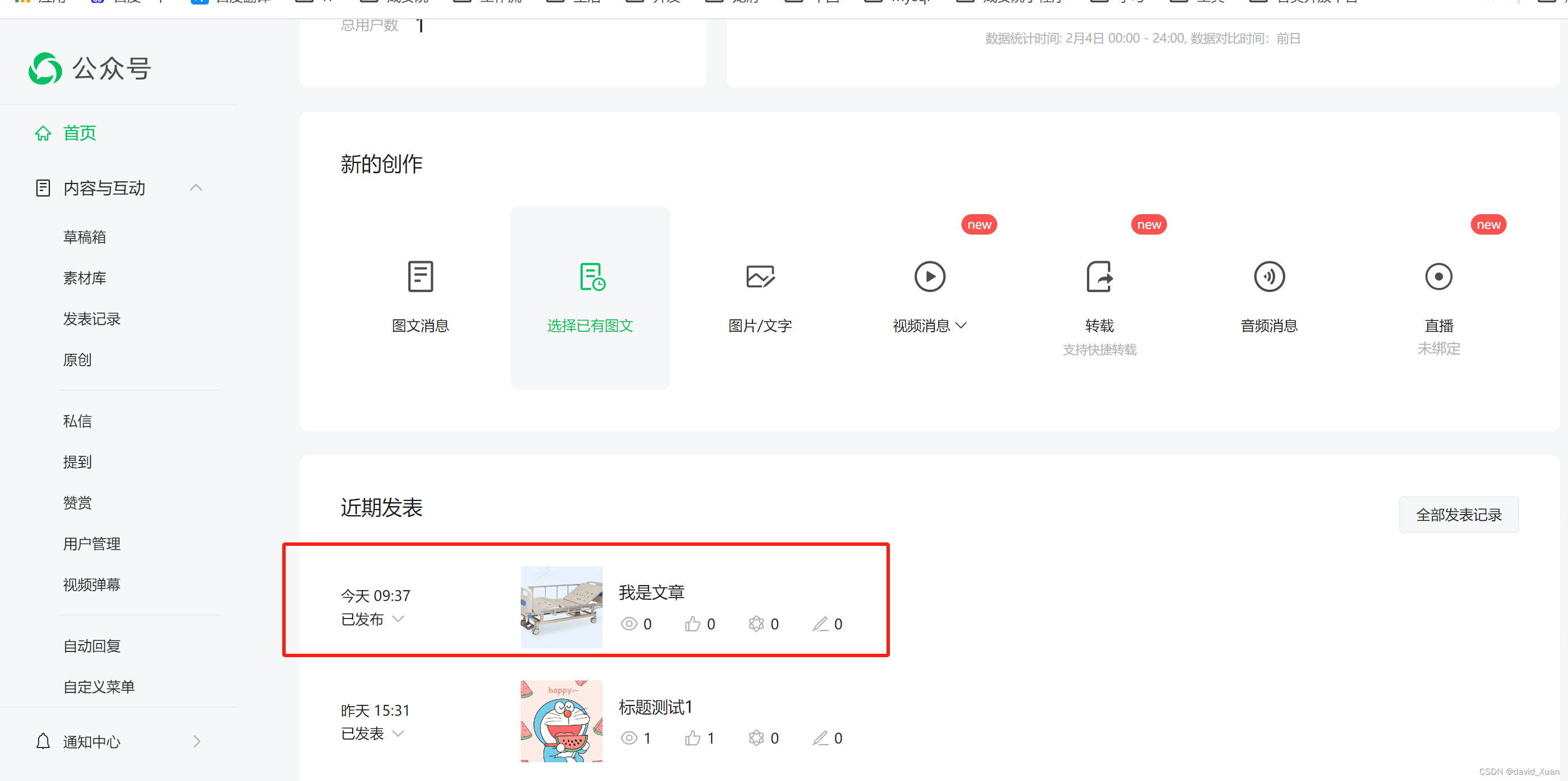This screenshot has height=781, width=1568.
Task: Click the 直播 live broadcast icon
Action: [1439, 277]
